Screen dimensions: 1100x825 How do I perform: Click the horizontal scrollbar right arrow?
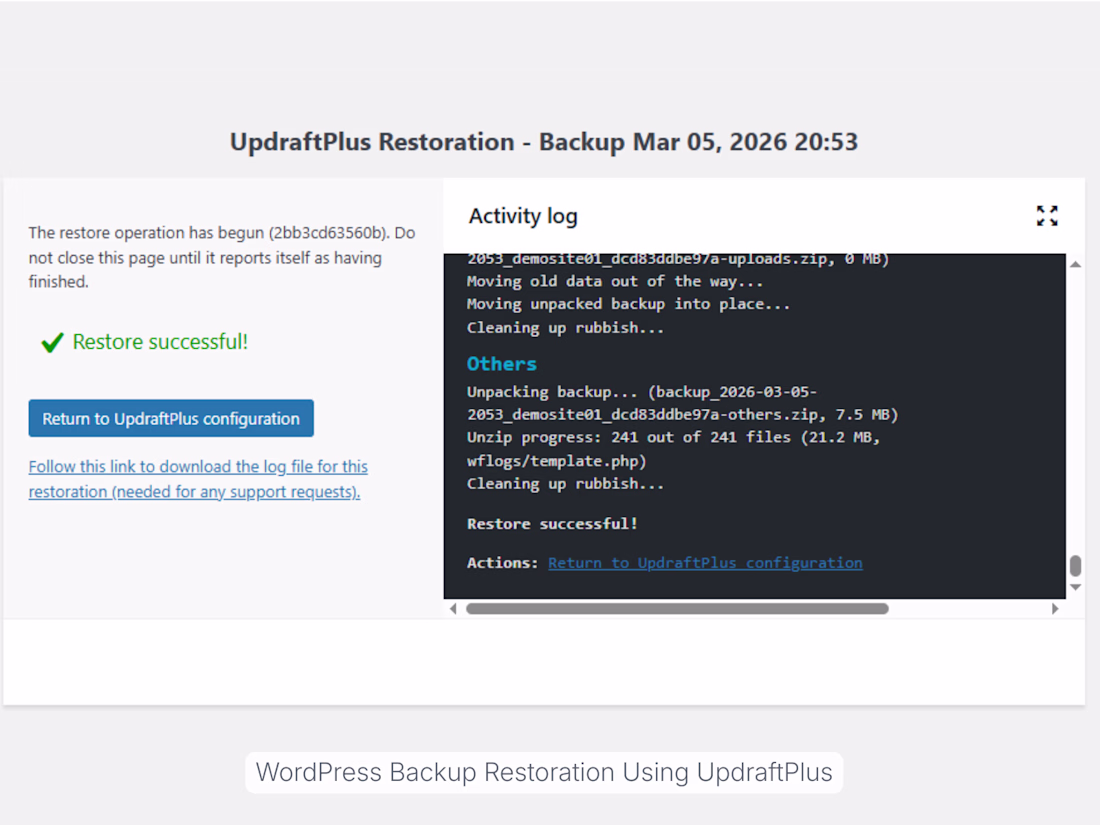[x=1054, y=609]
